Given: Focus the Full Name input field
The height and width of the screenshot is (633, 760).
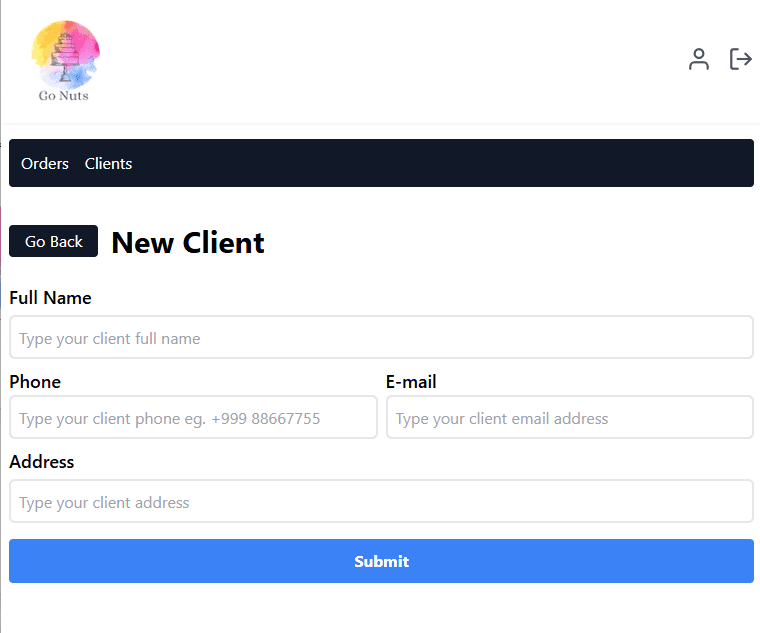Looking at the screenshot, I should (381, 337).
